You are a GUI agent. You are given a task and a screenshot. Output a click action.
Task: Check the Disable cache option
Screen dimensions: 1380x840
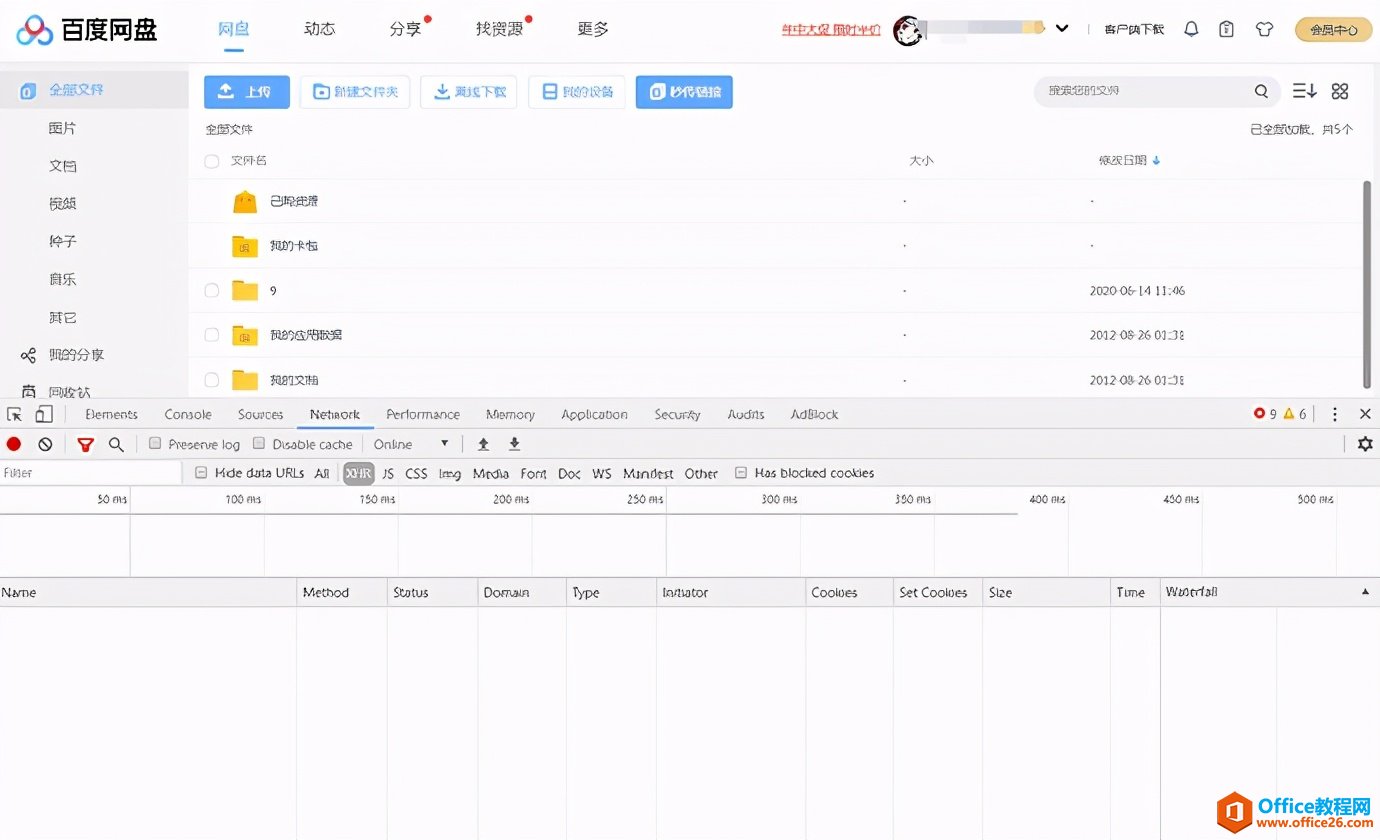click(x=259, y=443)
